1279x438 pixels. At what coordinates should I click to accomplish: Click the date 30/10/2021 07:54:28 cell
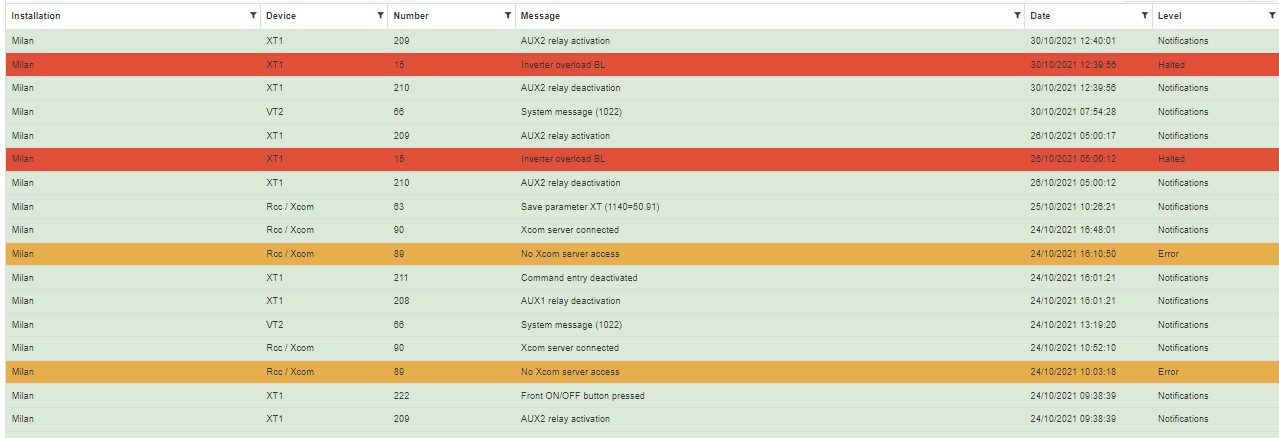pyautogui.click(x=1072, y=112)
